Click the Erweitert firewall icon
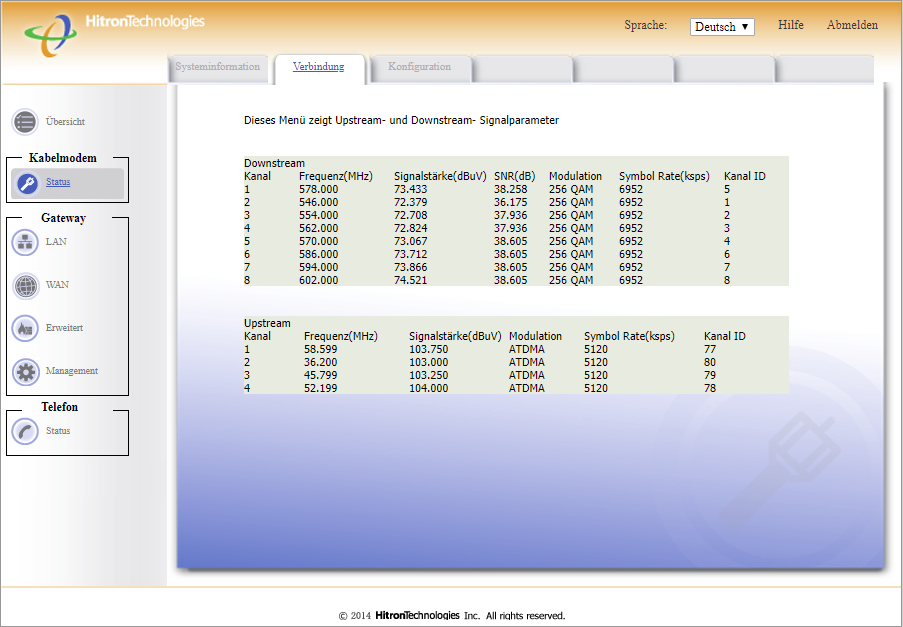The height and width of the screenshot is (627, 903). click(25, 328)
